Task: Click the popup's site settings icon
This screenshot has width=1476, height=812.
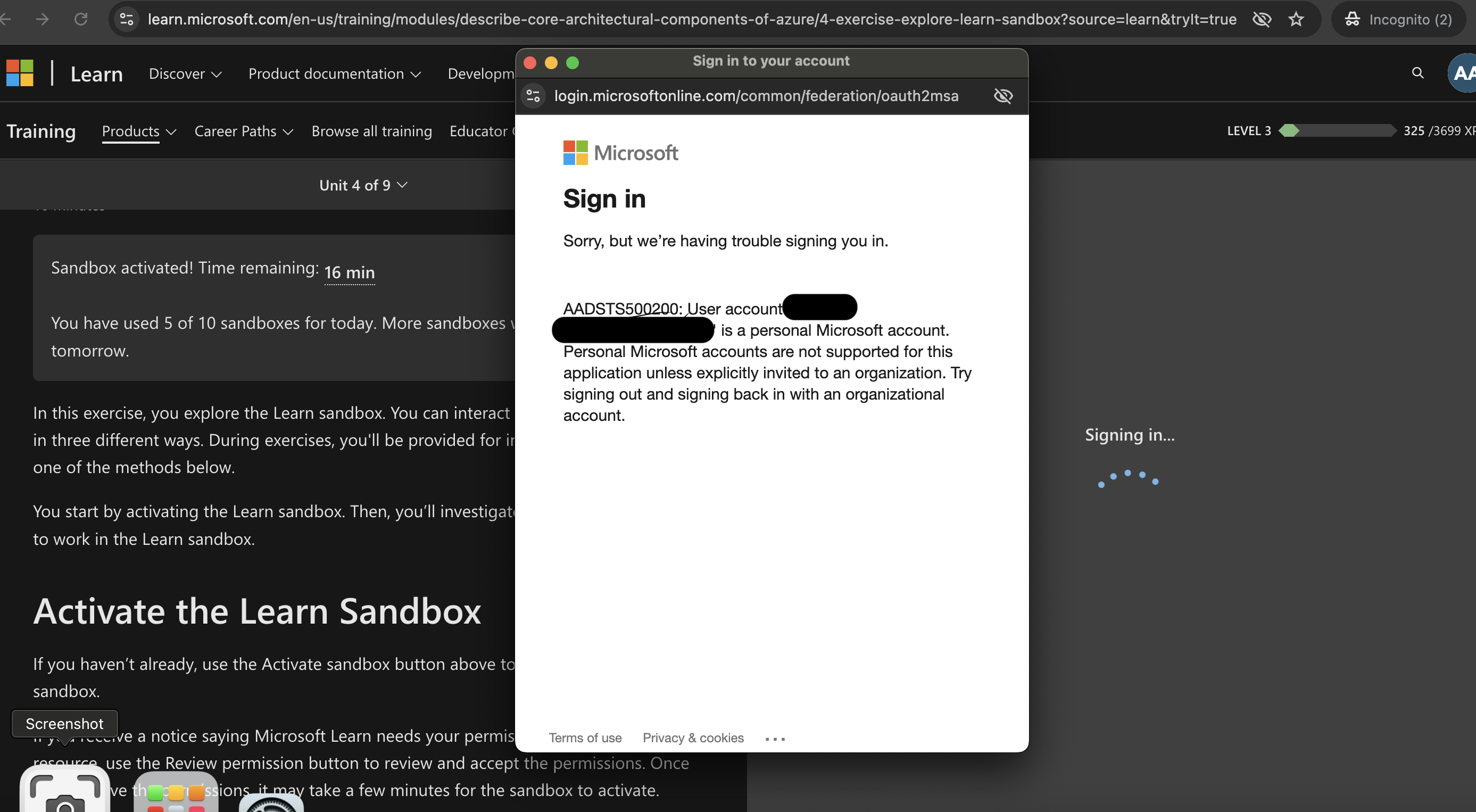Action: (533, 96)
